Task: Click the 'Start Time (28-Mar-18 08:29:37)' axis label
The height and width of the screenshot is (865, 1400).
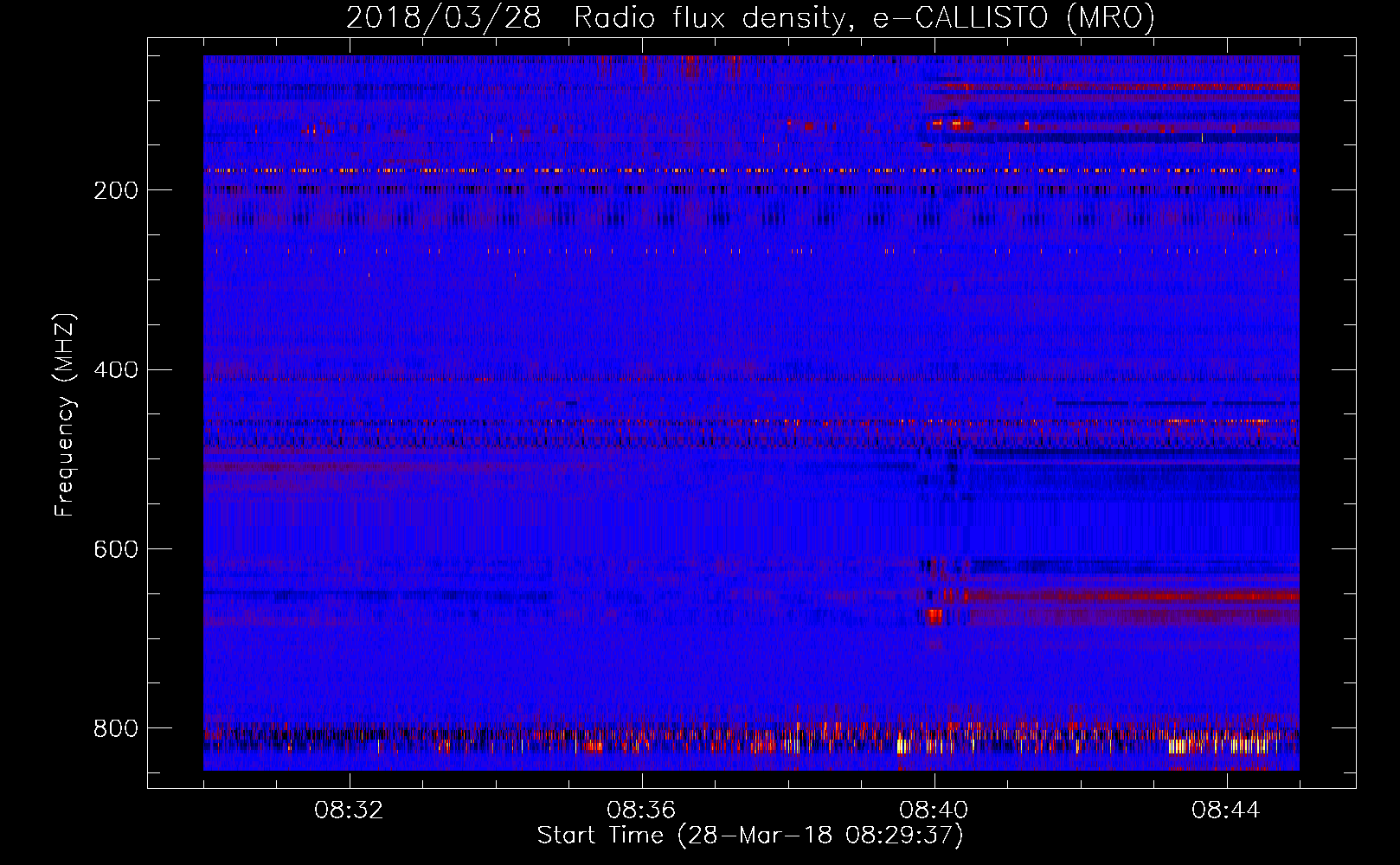Action: point(750,836)
